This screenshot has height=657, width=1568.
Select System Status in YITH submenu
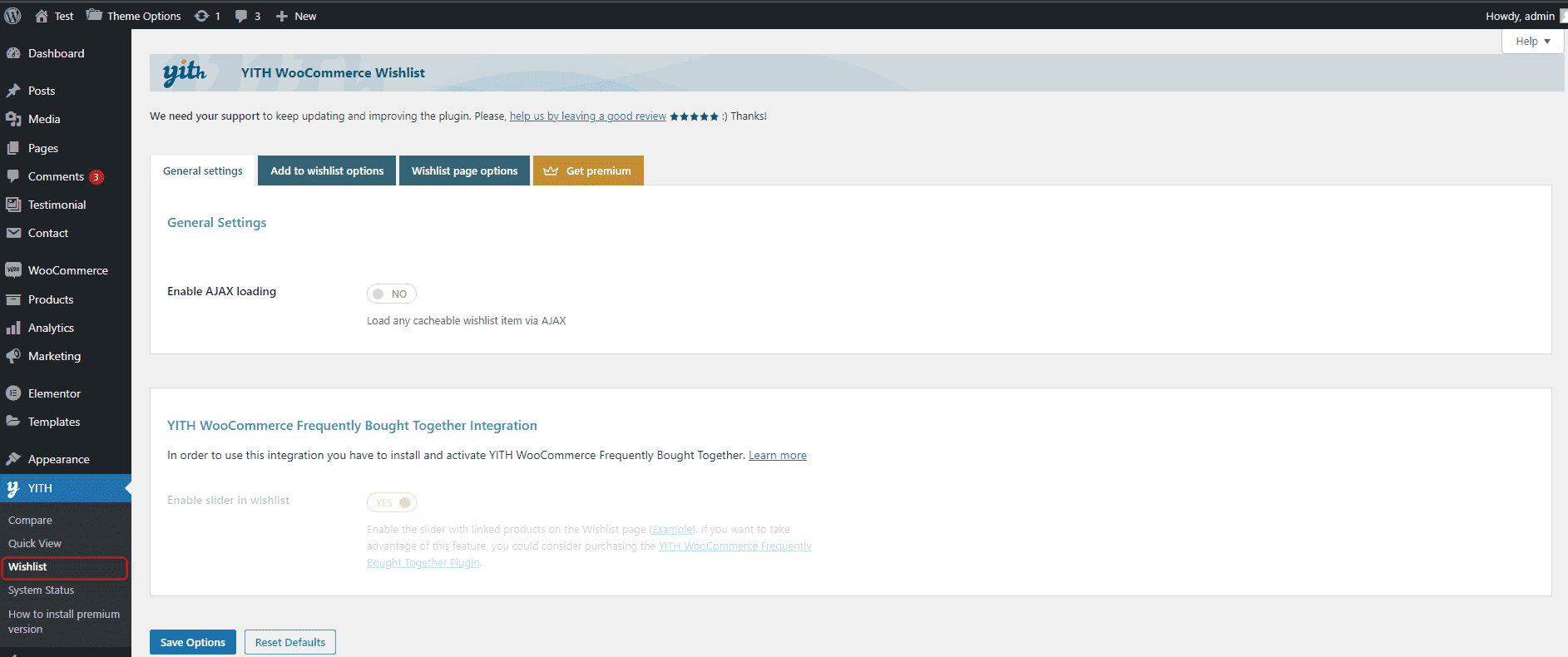pos(41,590)
